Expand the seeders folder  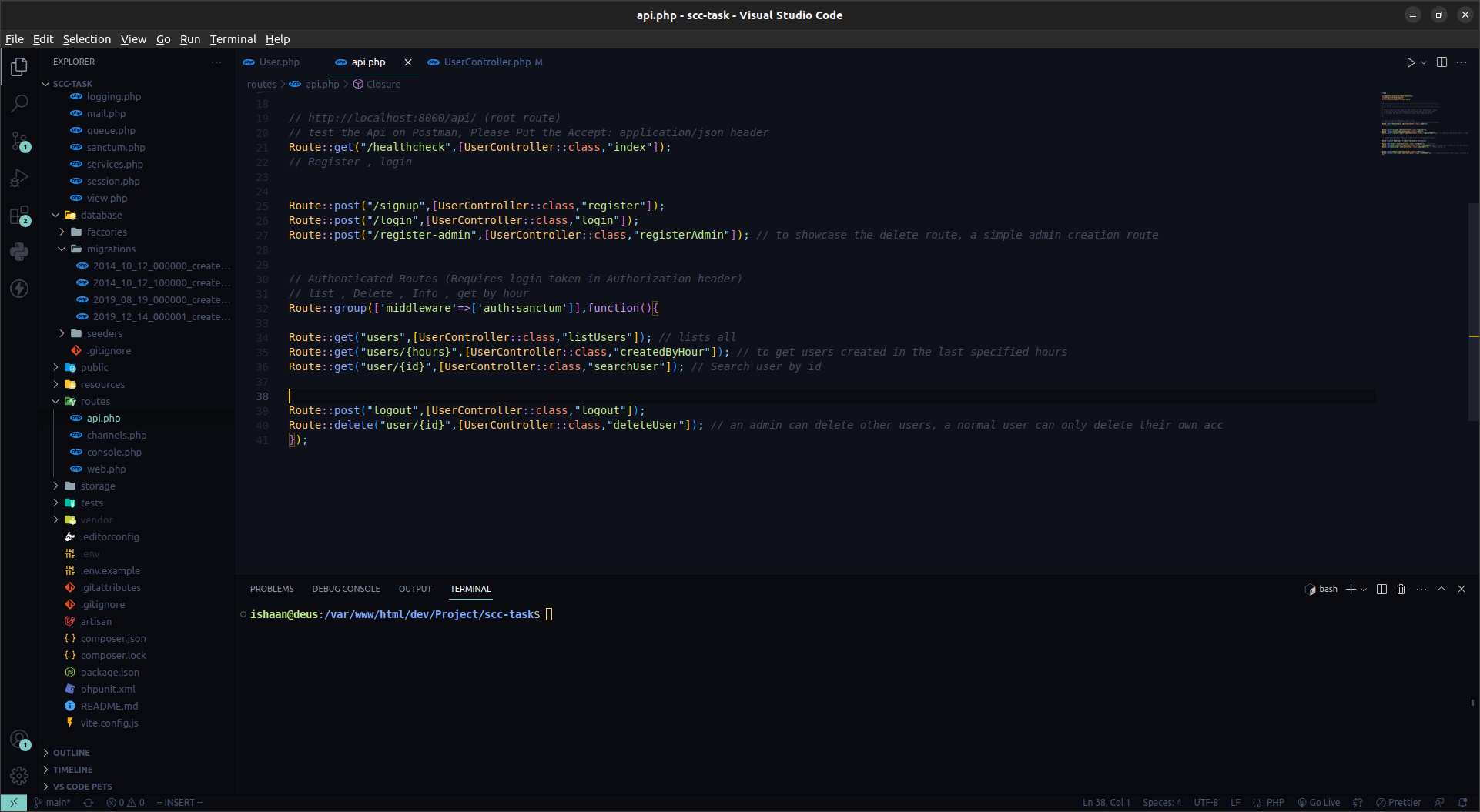coord(62,333)
